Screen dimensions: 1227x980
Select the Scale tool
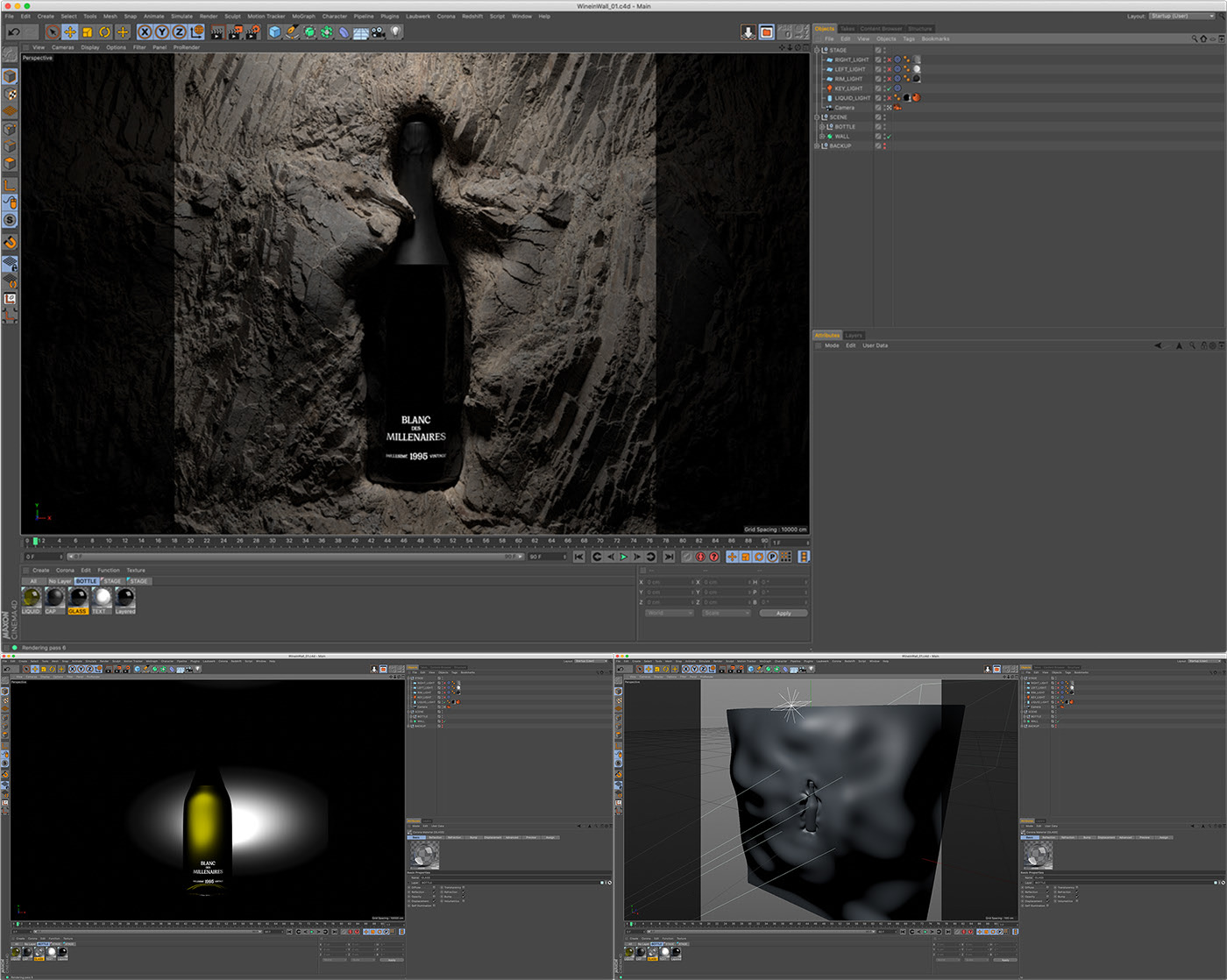87,32
